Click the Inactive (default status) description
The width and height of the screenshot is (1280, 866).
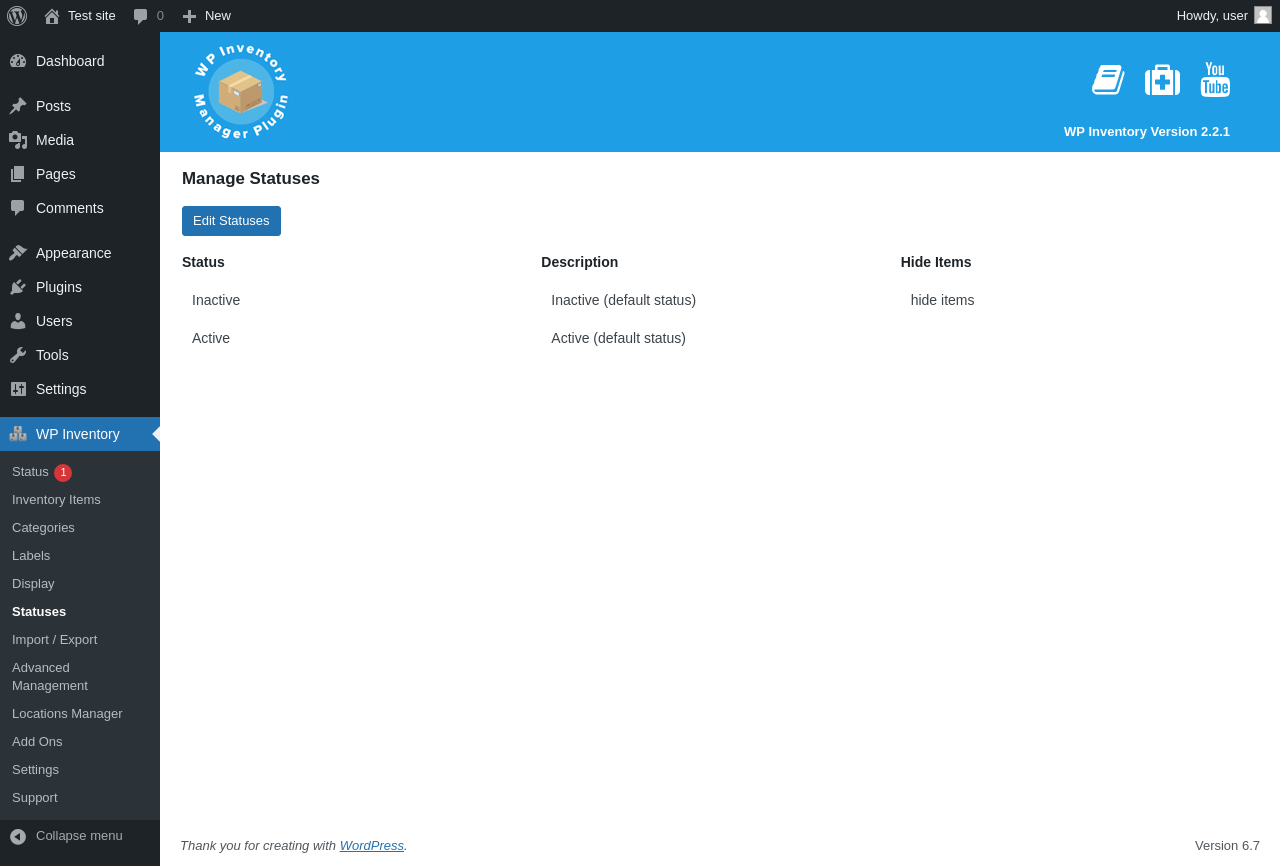[x=623, y=300]
